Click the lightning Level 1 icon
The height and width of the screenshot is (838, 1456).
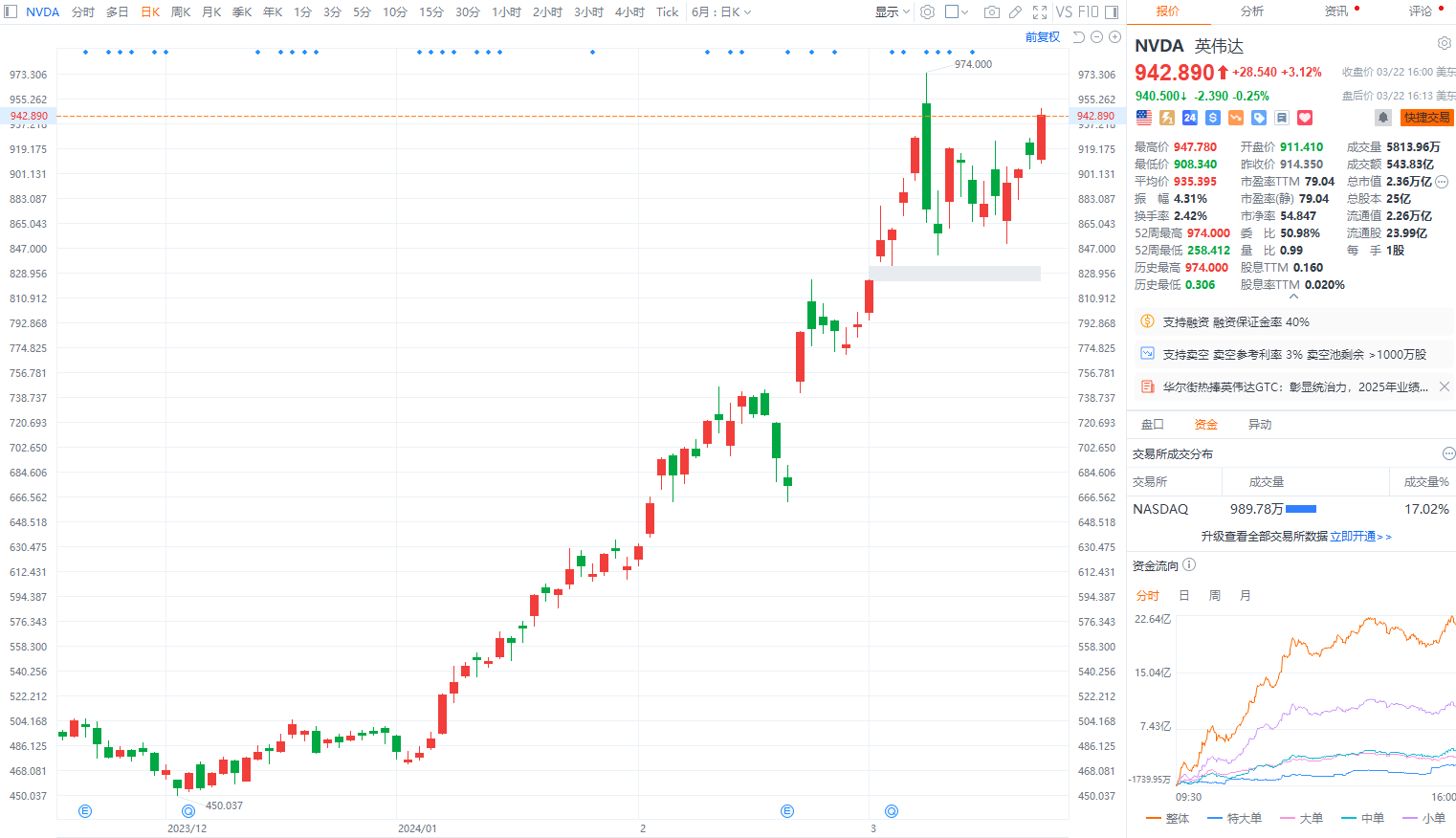coord(1167,118)
